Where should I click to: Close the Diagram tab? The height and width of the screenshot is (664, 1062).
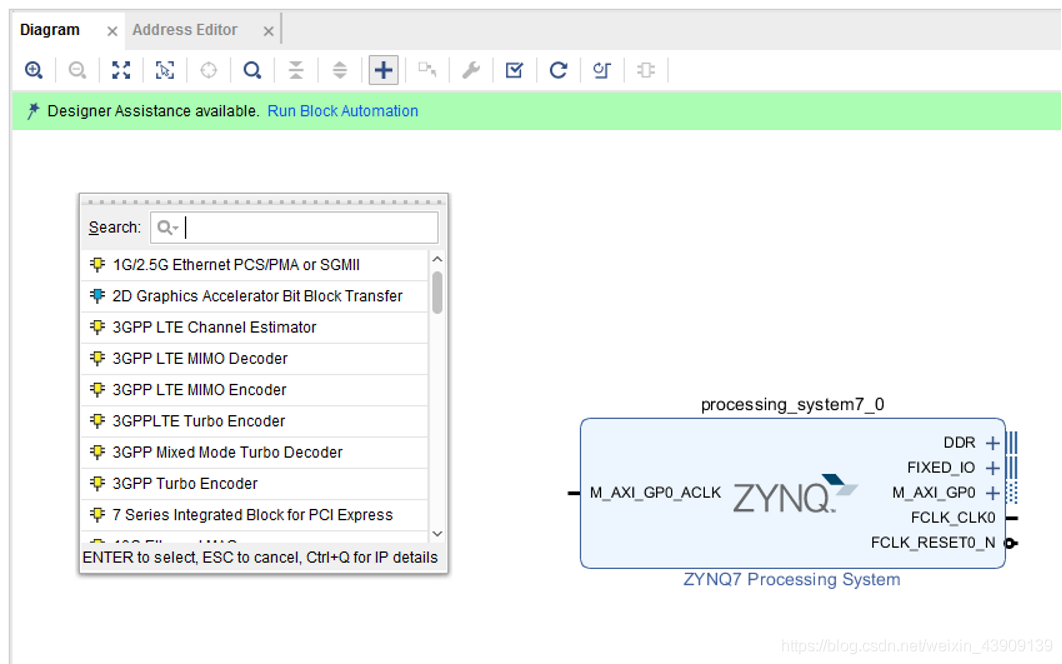pyautogui.click(x=112, y=31)
